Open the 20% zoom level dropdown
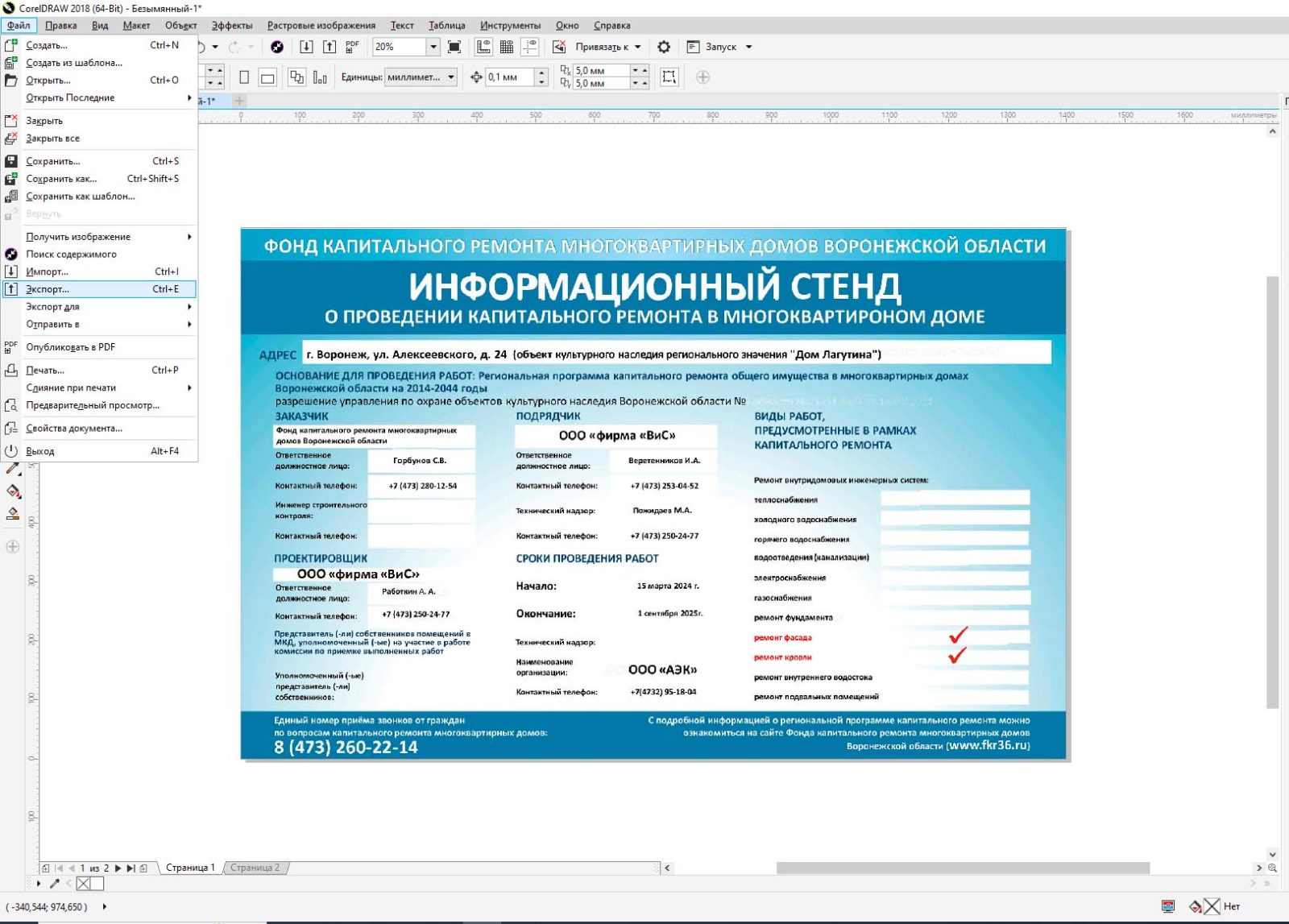 click(433, 47)
